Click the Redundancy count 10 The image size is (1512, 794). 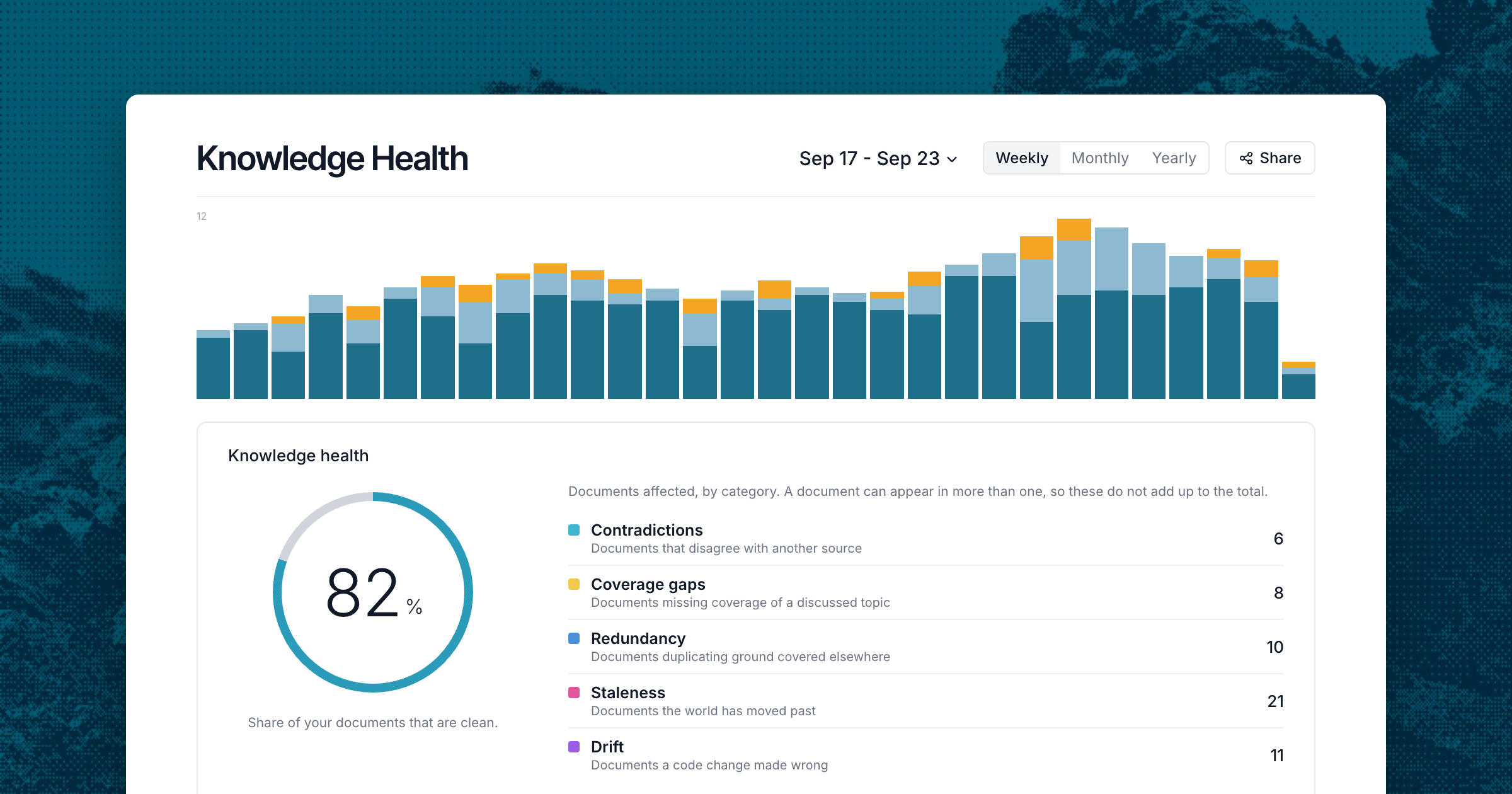pyautogui.click(x=1274, y=647)
